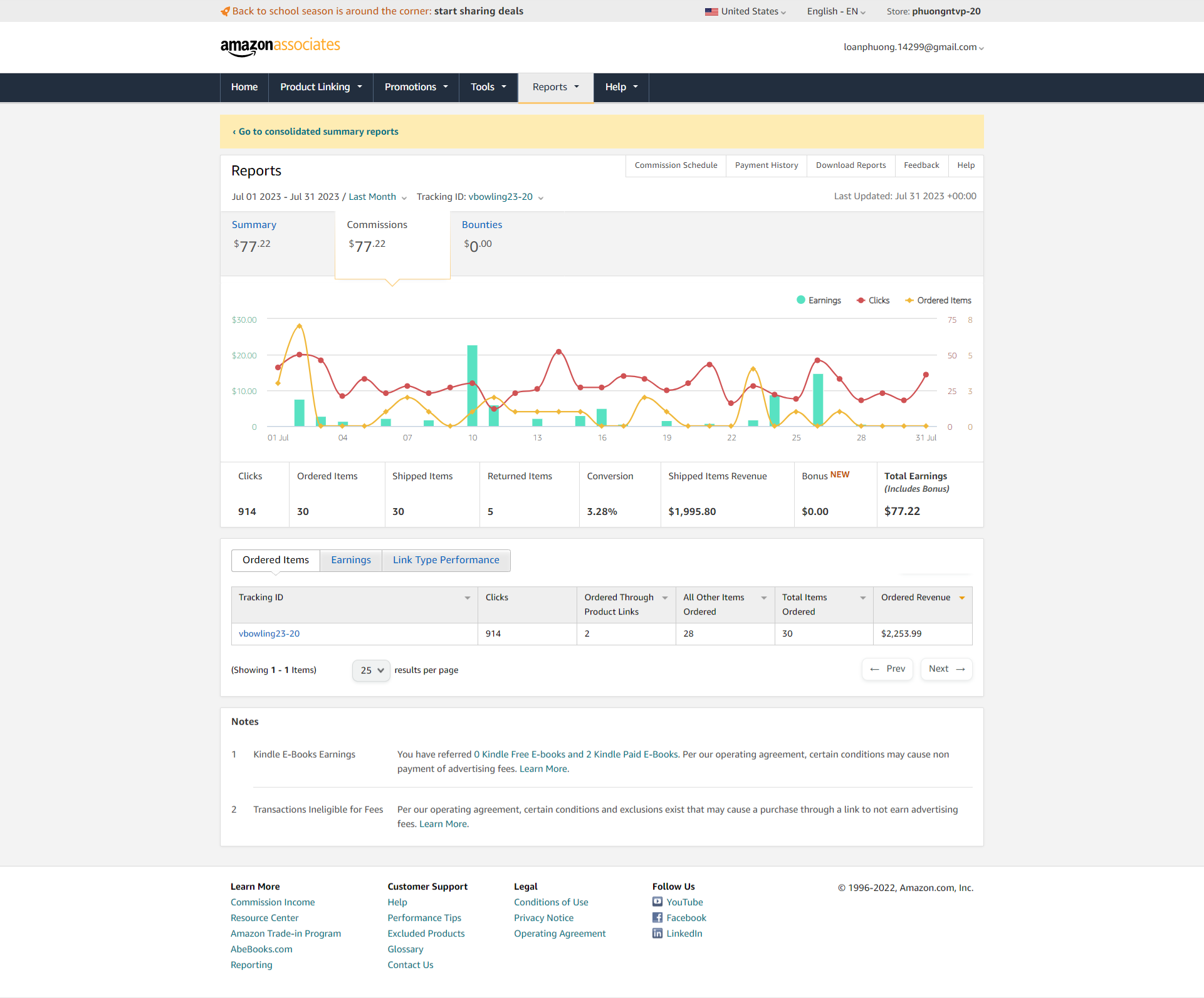Image resolution: width=1204 pixels, height=998 pixels.
Task: Switch to the Ordered Items table tab
Action: [x=276, y=560]
